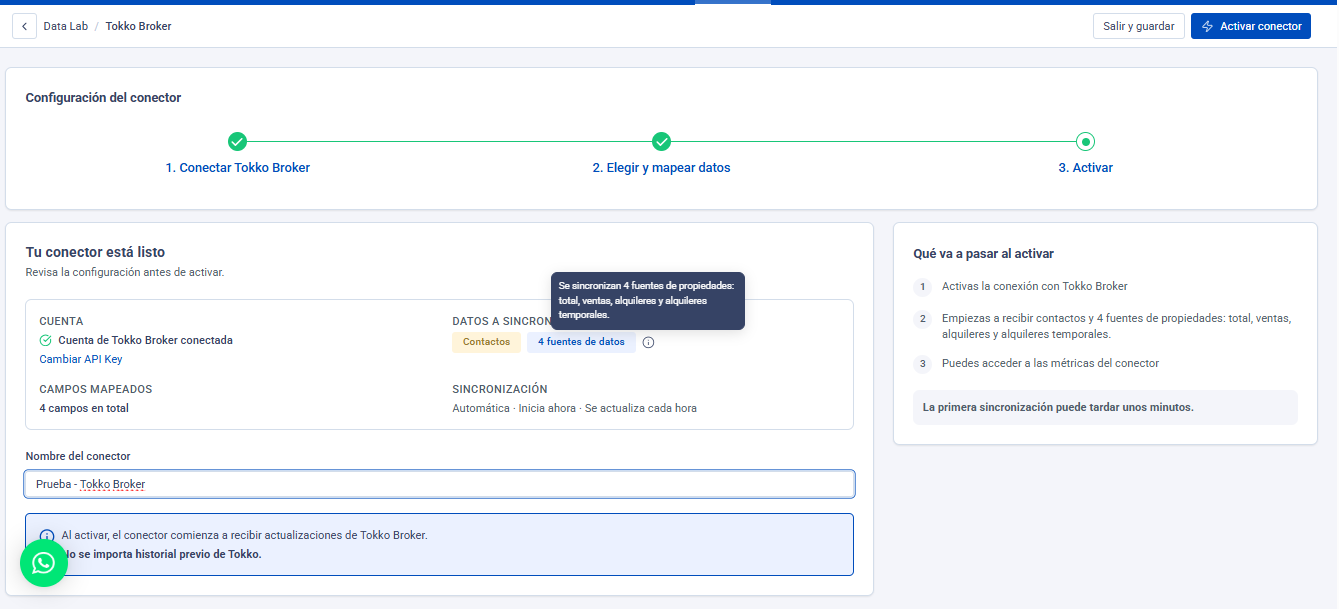1339x609 pixels.
Task: Click the 4 fuentes de datos tag
Action: coord(581,342)
